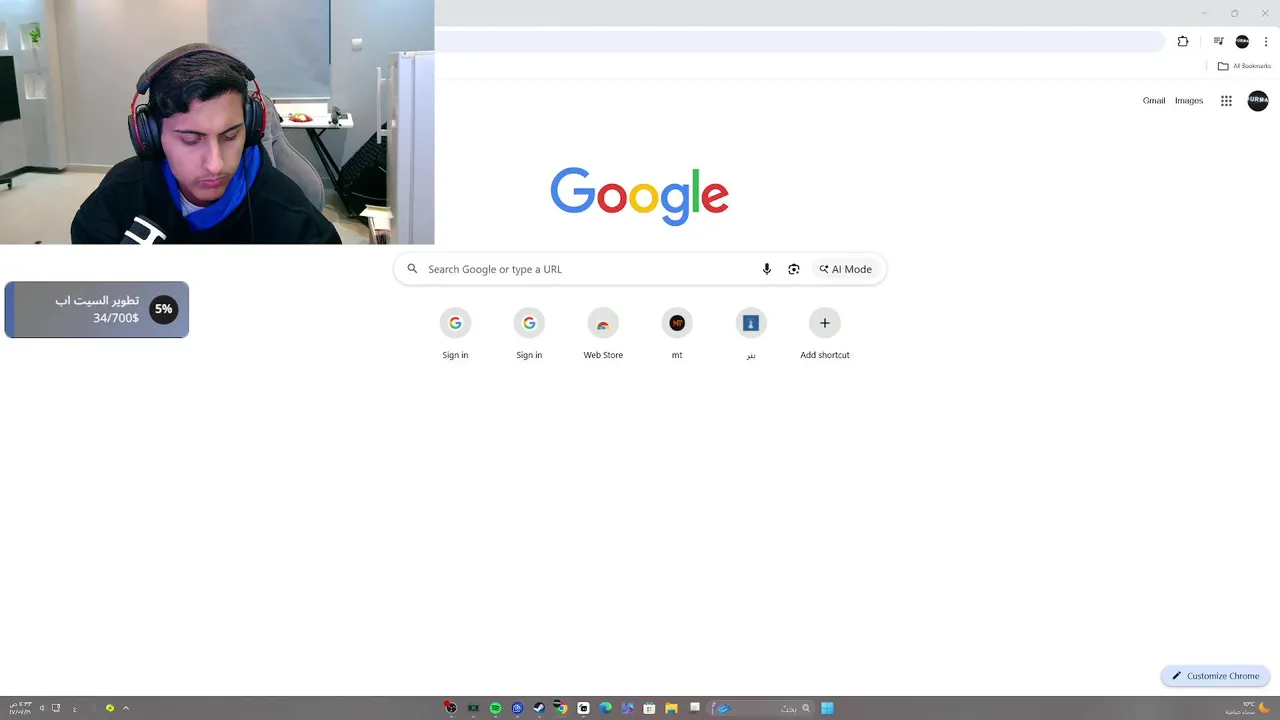The image size is (1280, 720).
Task: Open Gmail link
Action: click(x=1154, y=100)
